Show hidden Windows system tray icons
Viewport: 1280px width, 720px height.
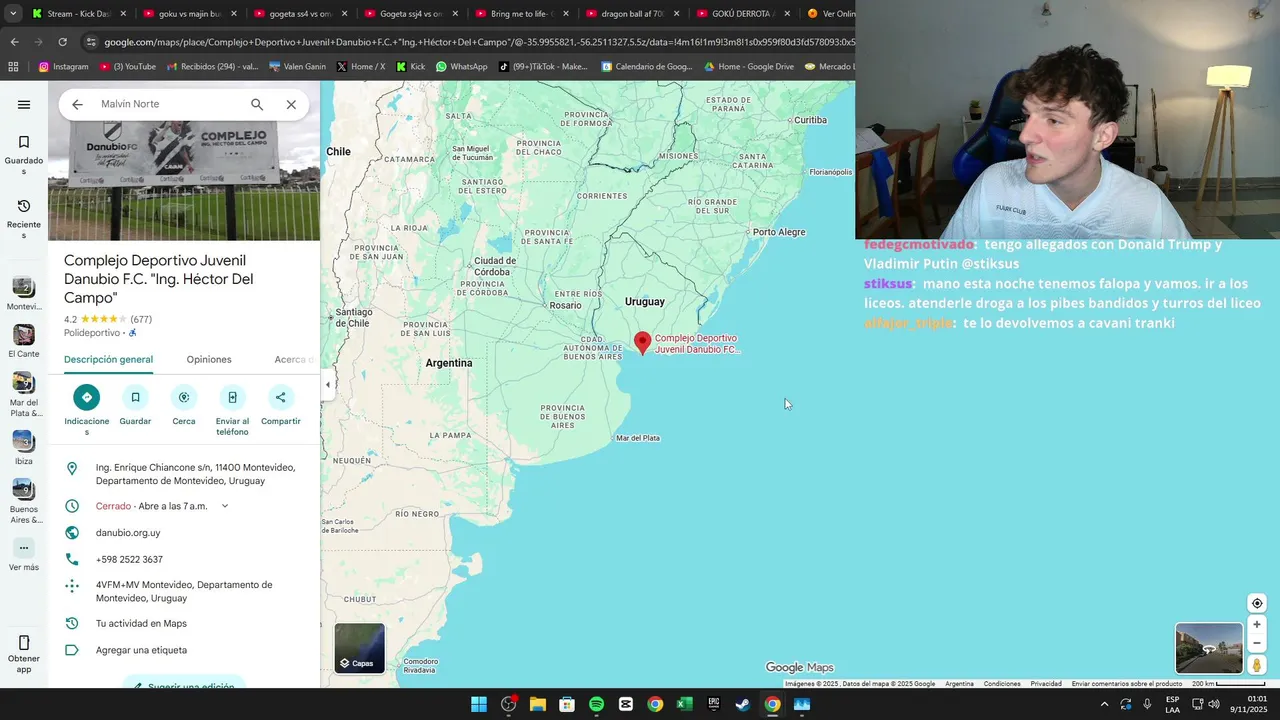1104,704
